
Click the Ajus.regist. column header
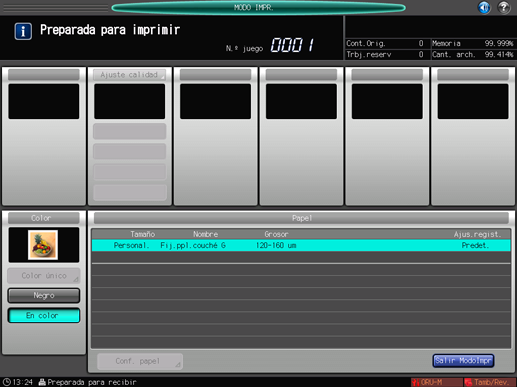tap(477, 234)
